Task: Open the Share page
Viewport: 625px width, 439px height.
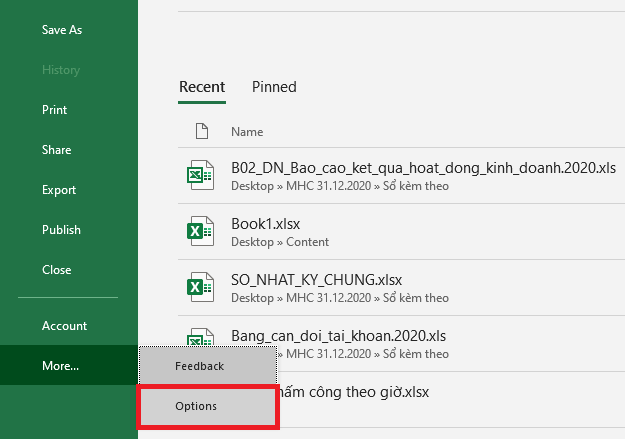Action: (56, 150)
